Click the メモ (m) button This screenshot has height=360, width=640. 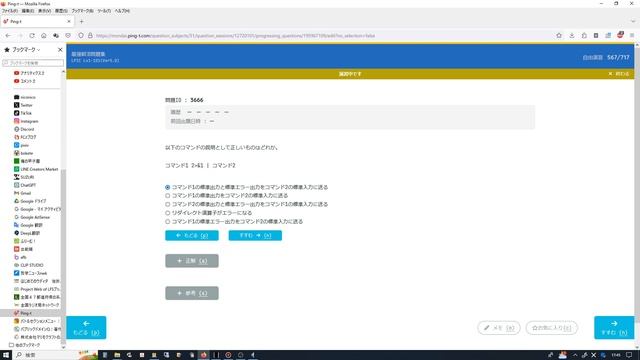[499, 328]
